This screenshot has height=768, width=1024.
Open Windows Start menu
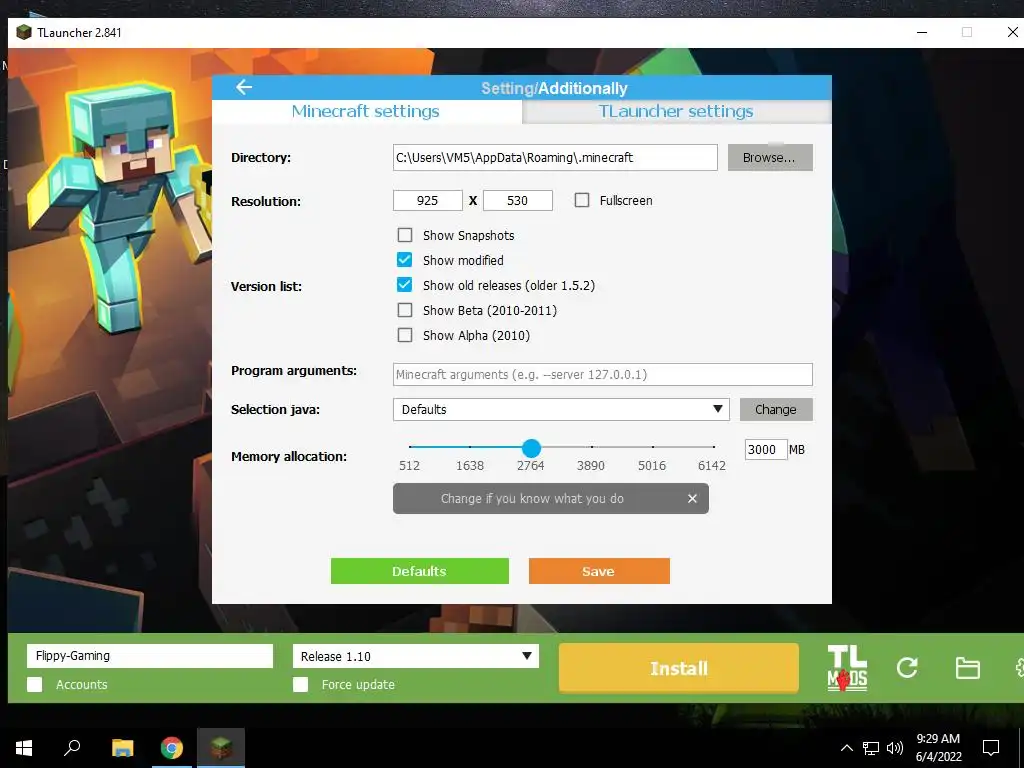click(x=24, y=747)
